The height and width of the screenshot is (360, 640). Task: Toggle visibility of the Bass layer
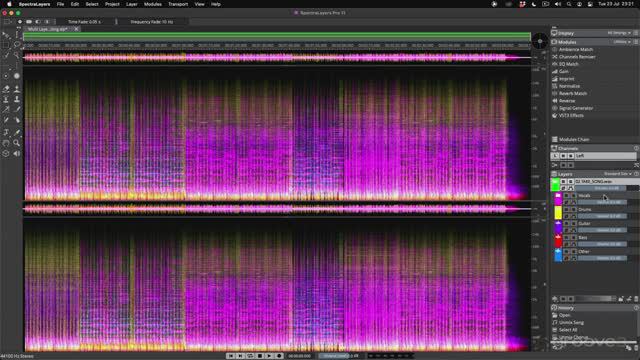pyautogui.click(x=566, y=238)
